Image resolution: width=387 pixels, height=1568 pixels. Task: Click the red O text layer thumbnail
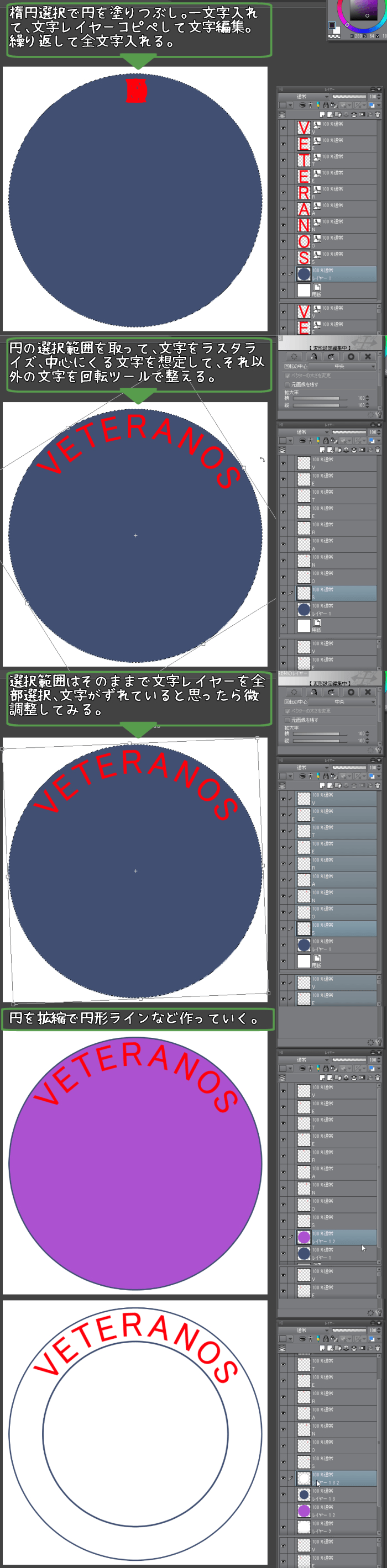coord(304,242)
